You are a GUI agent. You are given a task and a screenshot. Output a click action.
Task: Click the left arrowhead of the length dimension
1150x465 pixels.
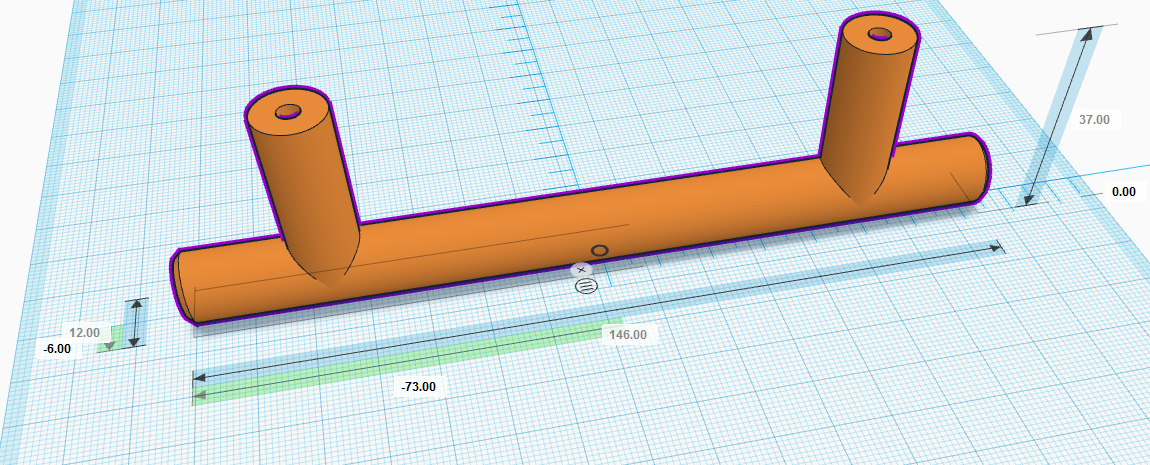(x=198, y=378)
